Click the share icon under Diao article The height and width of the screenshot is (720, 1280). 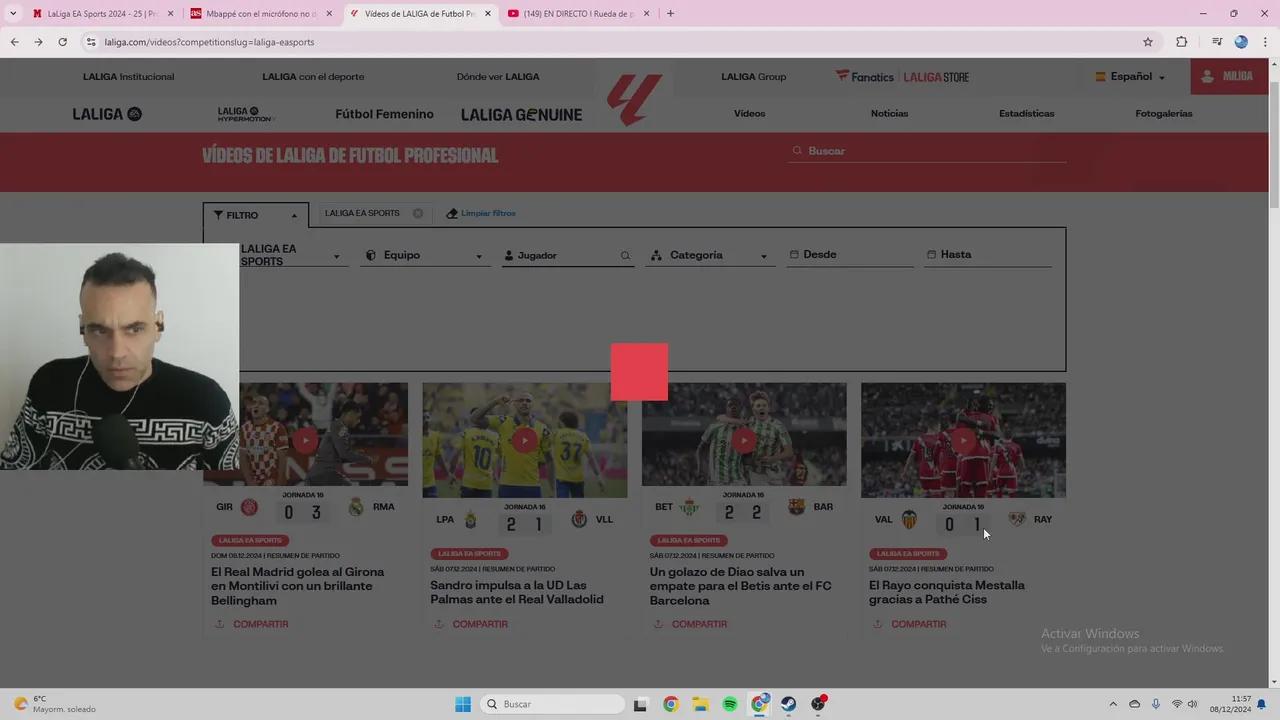(657, 624)
